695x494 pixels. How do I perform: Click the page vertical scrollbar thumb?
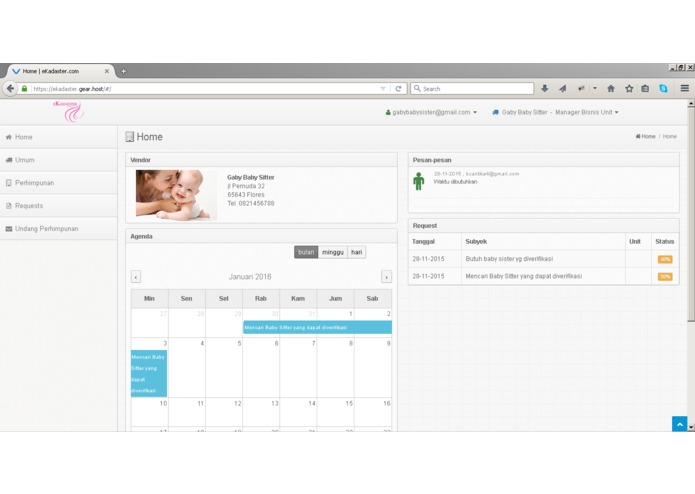click(x=691, y=214)
